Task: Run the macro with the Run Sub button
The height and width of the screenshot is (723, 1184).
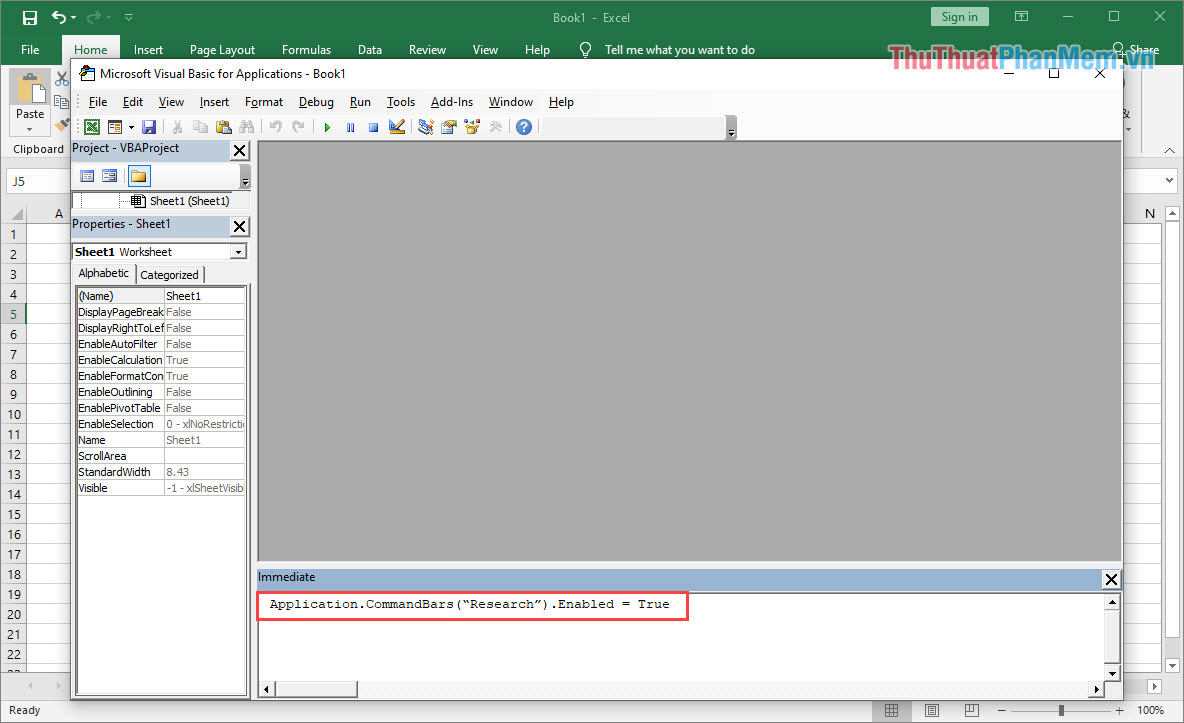Action: (x=328, y=126)
